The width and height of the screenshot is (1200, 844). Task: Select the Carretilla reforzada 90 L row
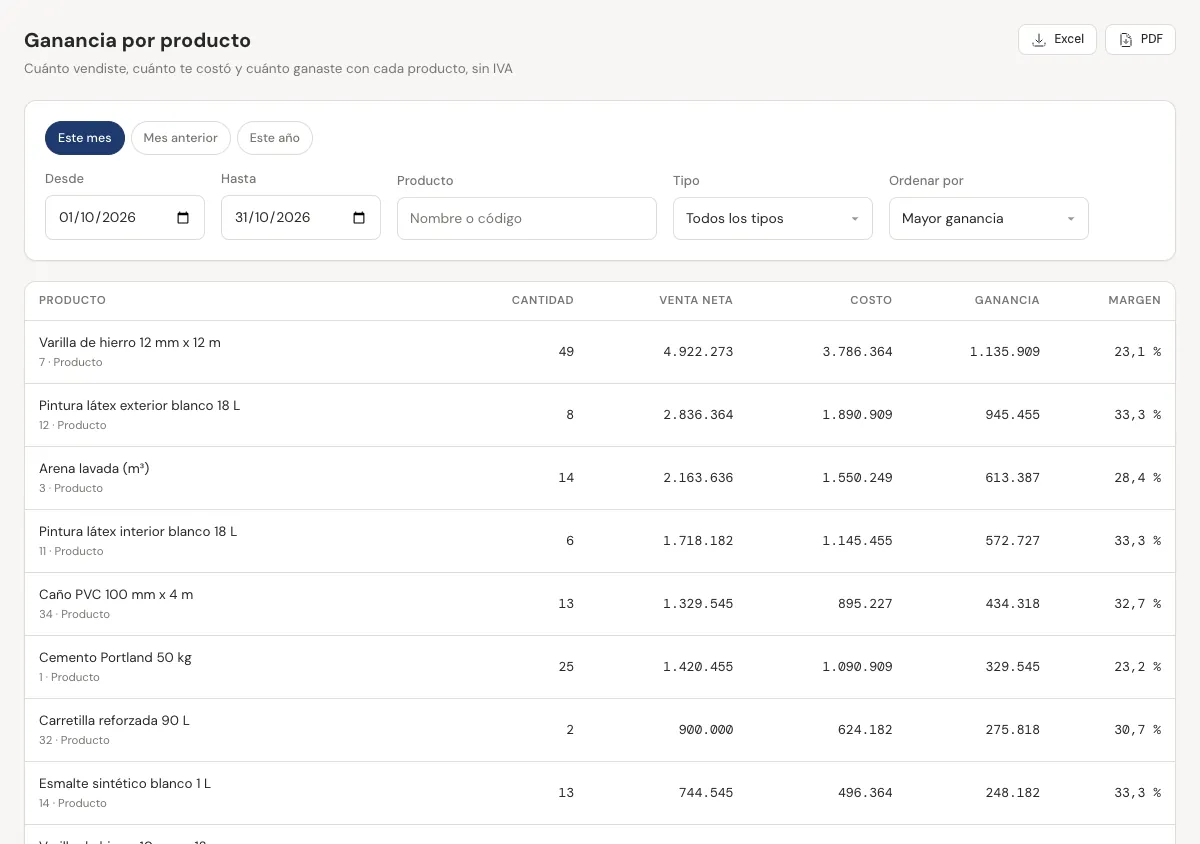[x=600, y=730]
